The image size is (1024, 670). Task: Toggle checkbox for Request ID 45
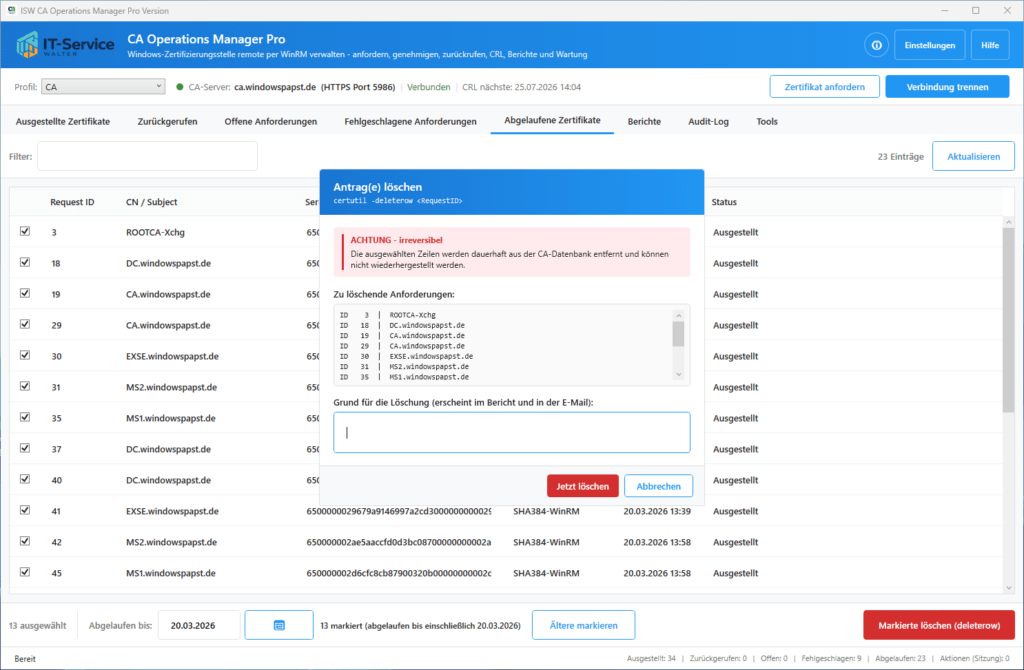[25, 572]
